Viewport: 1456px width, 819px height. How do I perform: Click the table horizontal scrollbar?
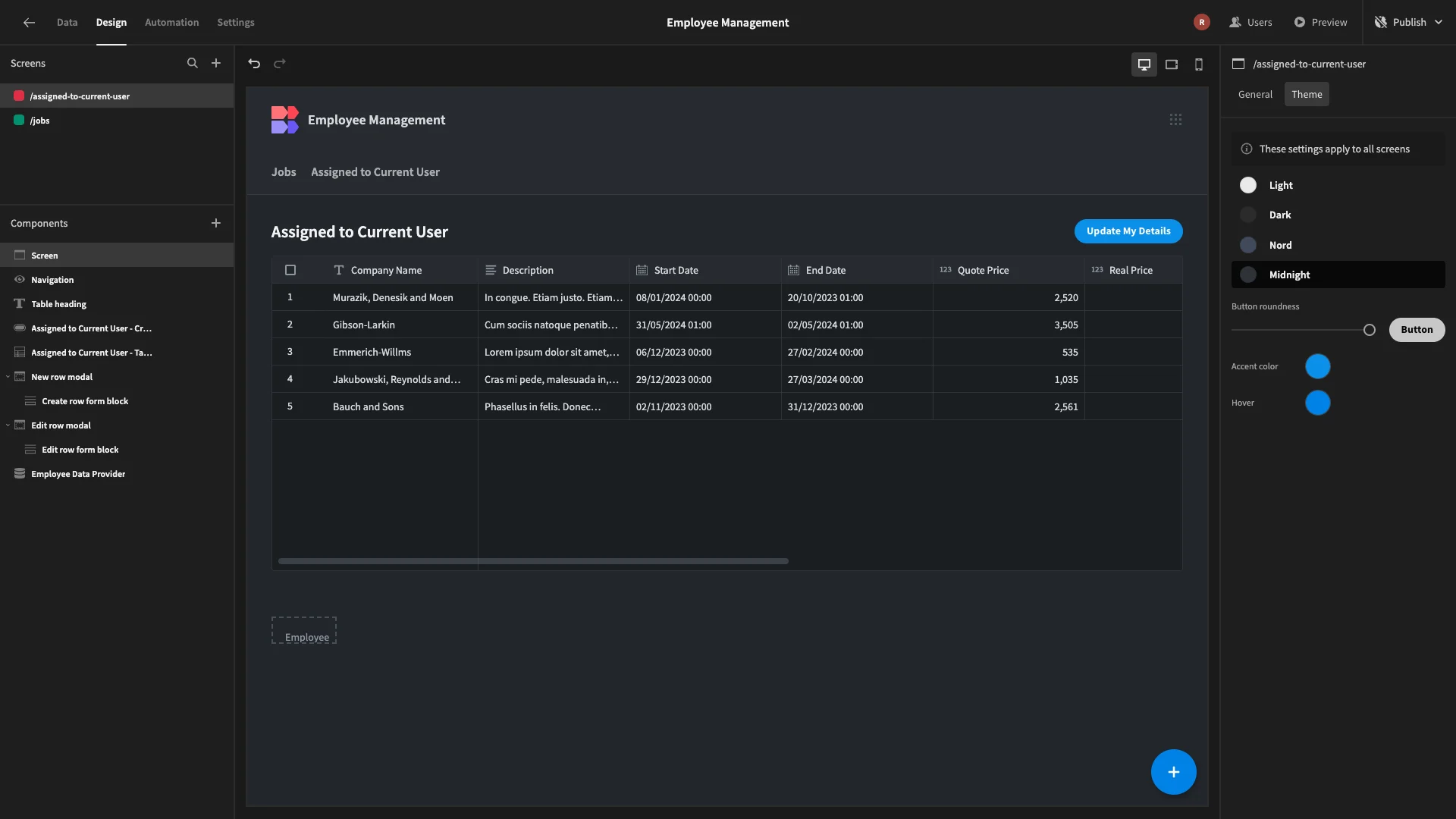(x=533, y=561)
